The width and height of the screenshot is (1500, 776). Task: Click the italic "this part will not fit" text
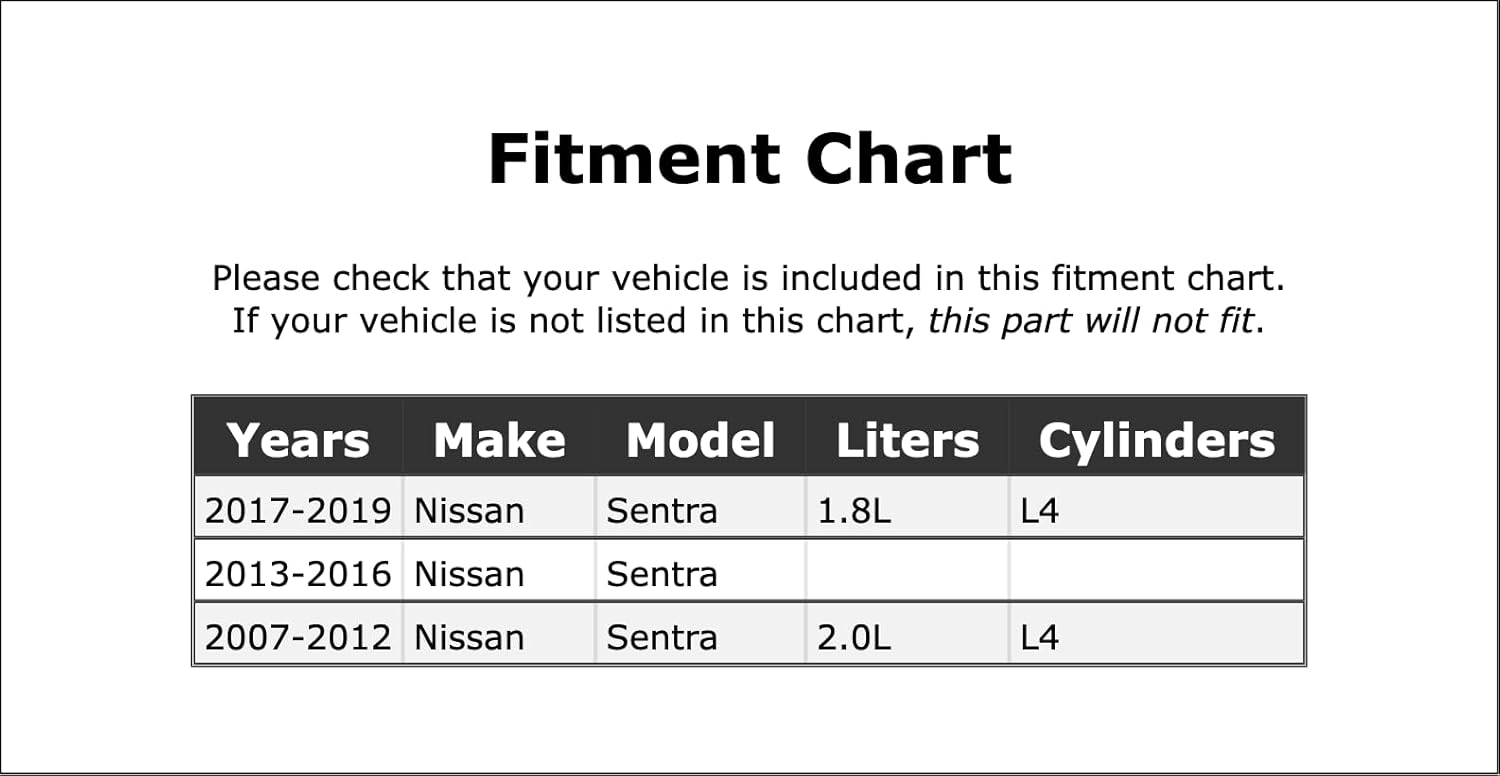click(x=1090, y=321)
